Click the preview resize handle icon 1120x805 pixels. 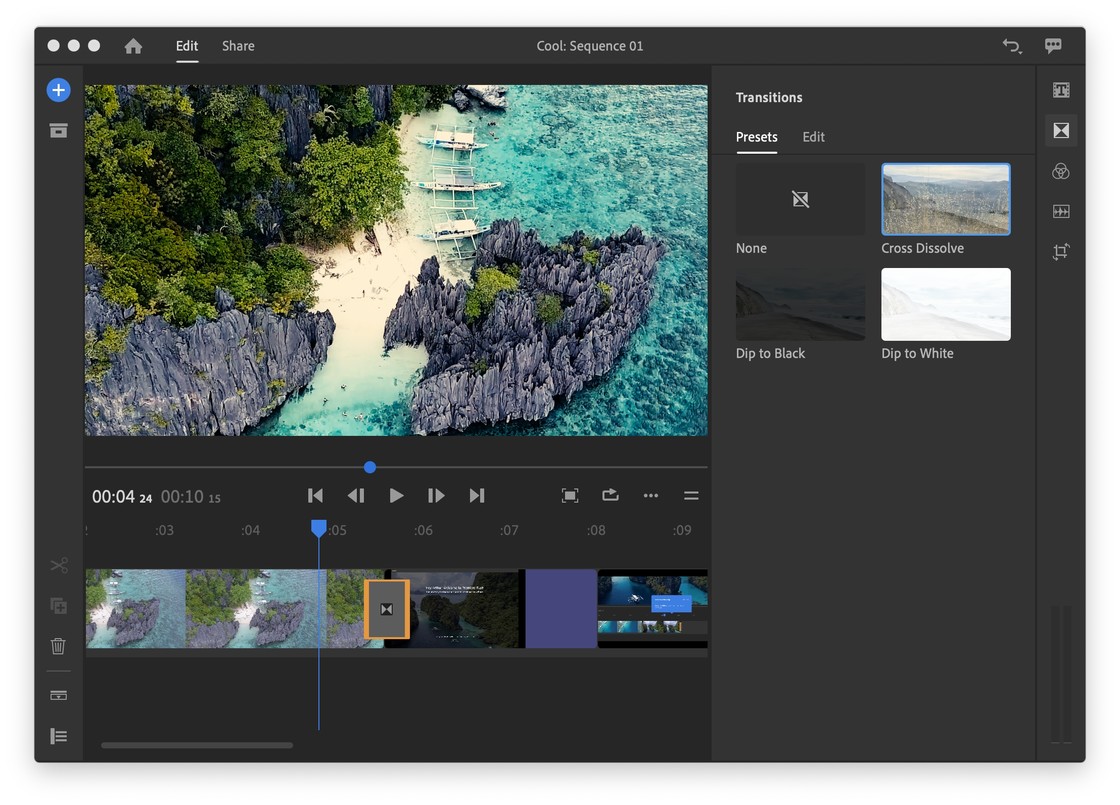(691, 496)
